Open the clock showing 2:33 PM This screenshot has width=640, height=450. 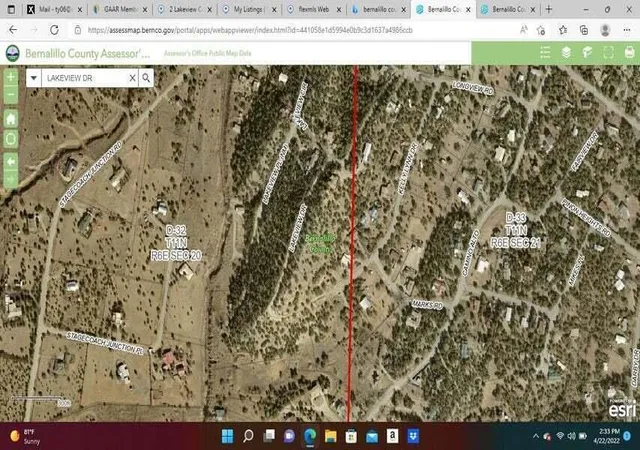[608, 436]
